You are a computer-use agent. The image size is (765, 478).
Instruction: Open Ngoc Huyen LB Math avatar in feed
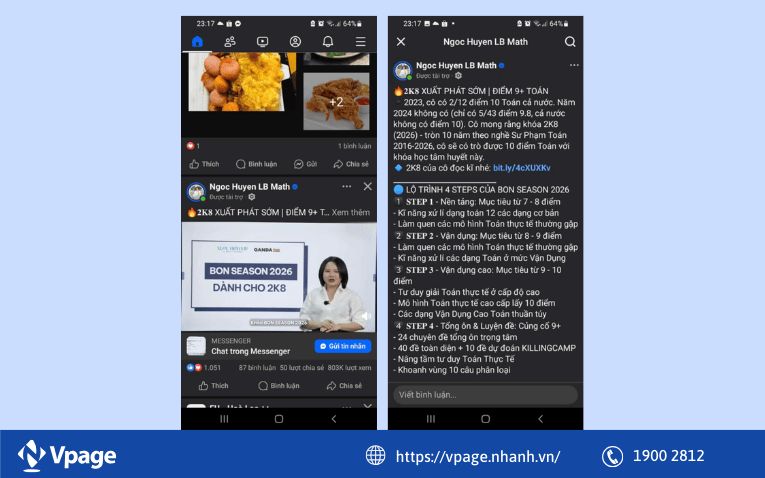[x=196, y=192]
